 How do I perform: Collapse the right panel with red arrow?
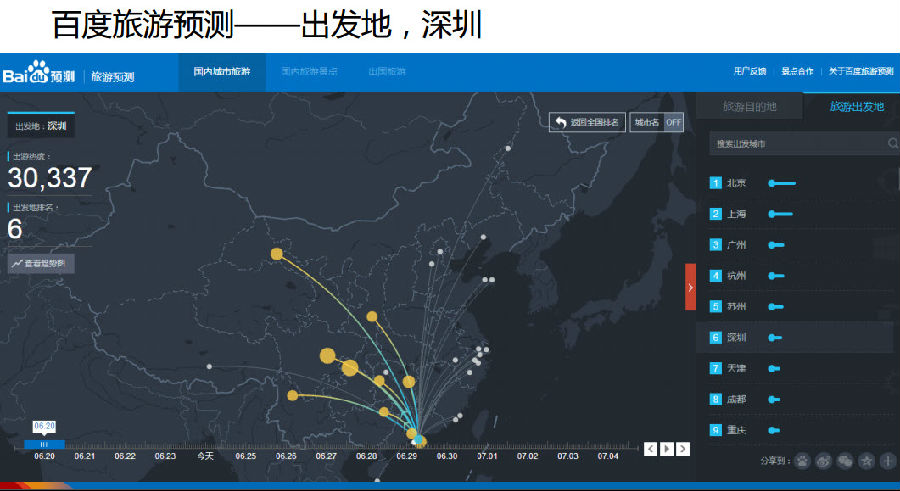pyautogui.click(x=690, y=288)
